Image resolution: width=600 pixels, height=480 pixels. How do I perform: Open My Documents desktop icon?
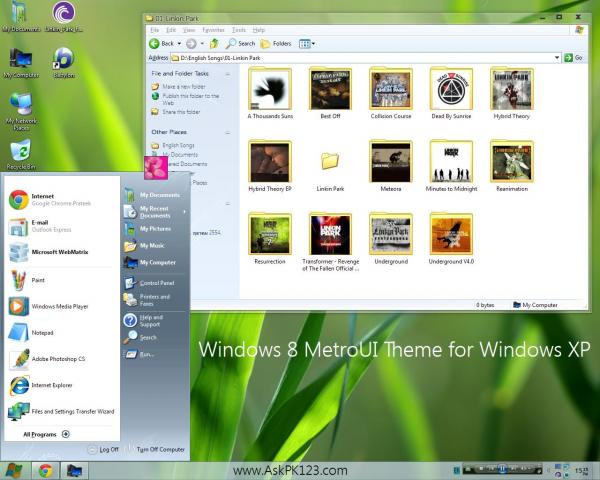[21, 16]
